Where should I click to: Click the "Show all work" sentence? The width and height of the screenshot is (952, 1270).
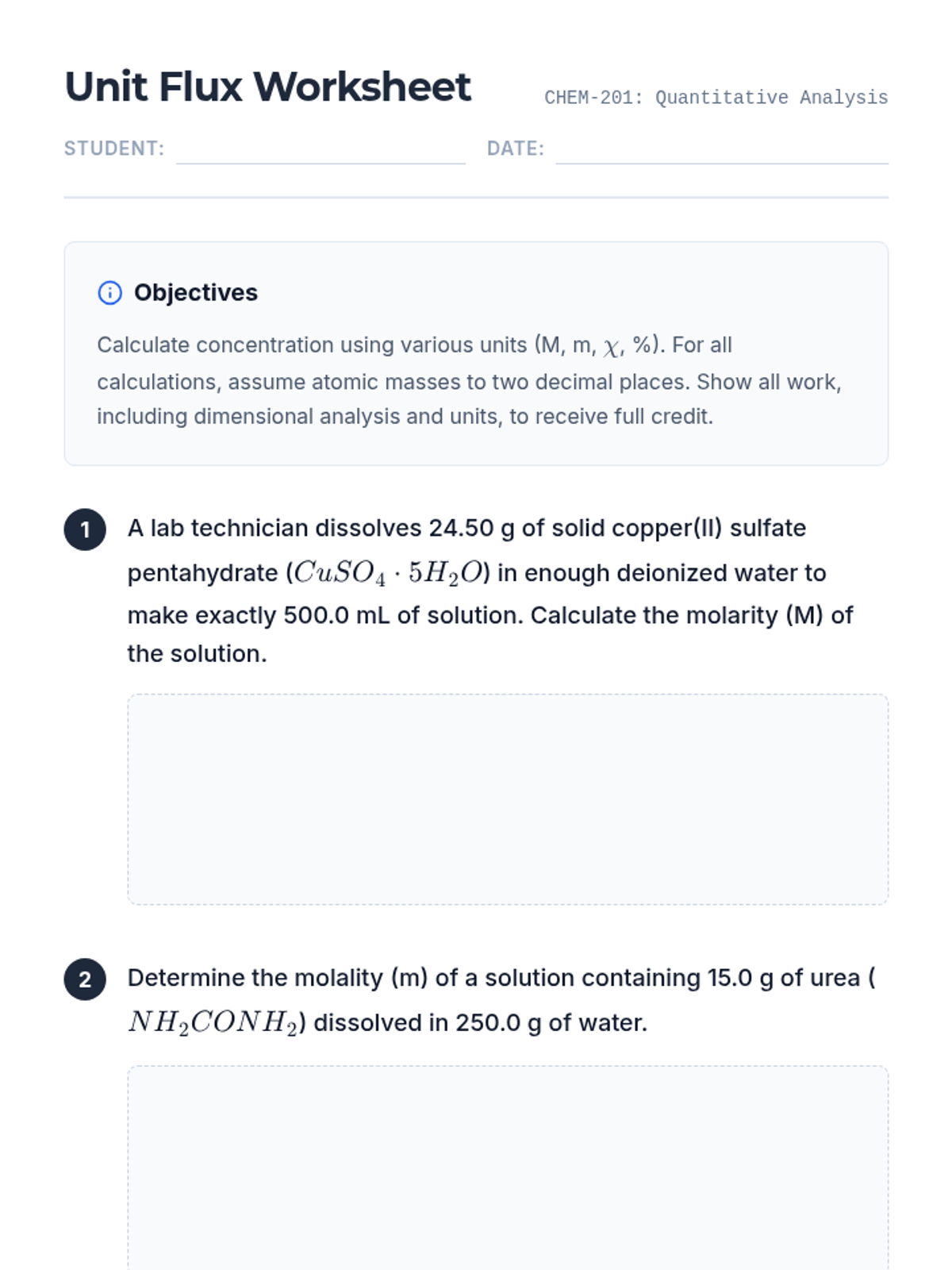coord(768,382)
